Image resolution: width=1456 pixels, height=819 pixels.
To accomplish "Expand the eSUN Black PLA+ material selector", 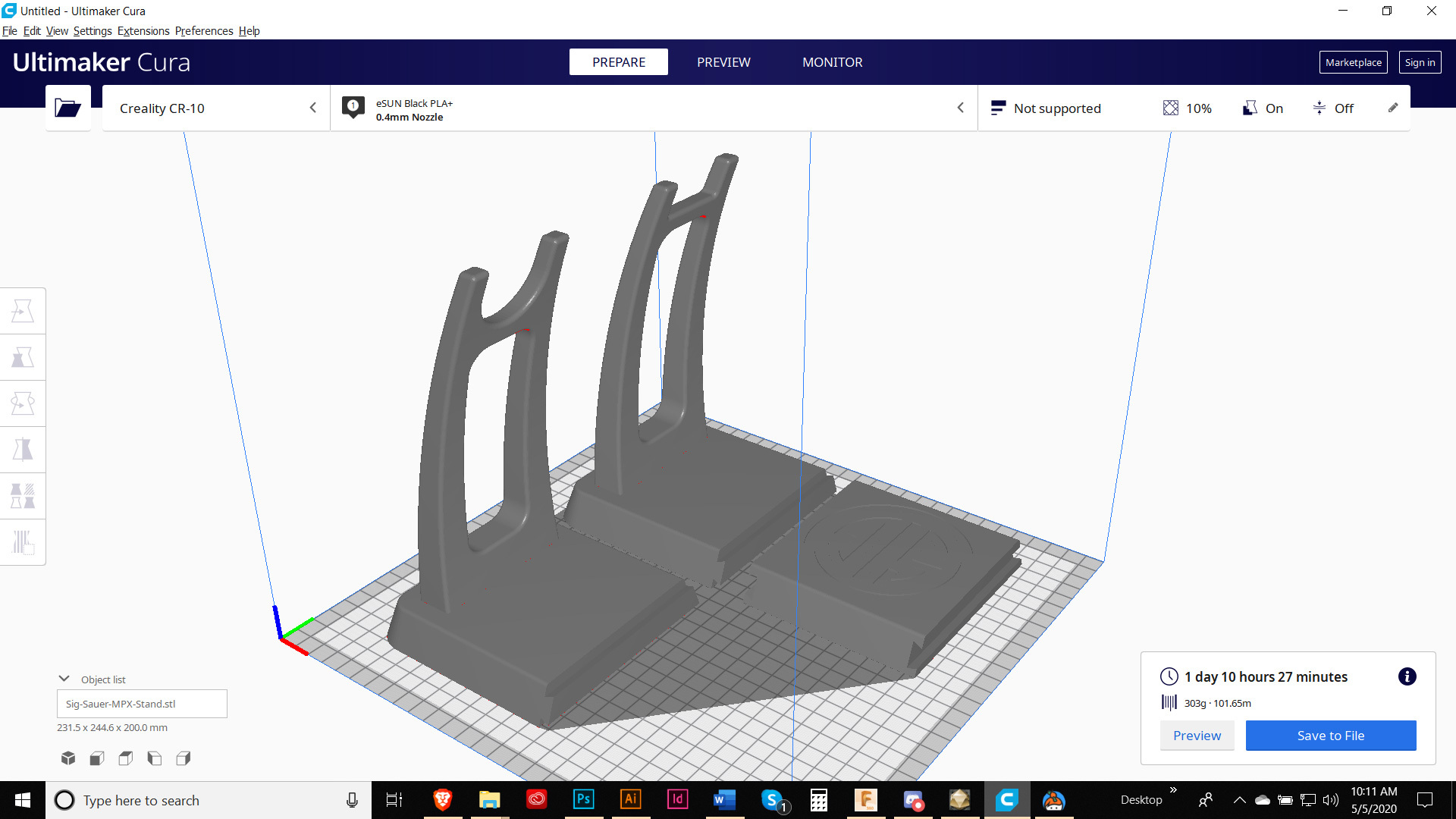I will point(654,108).
